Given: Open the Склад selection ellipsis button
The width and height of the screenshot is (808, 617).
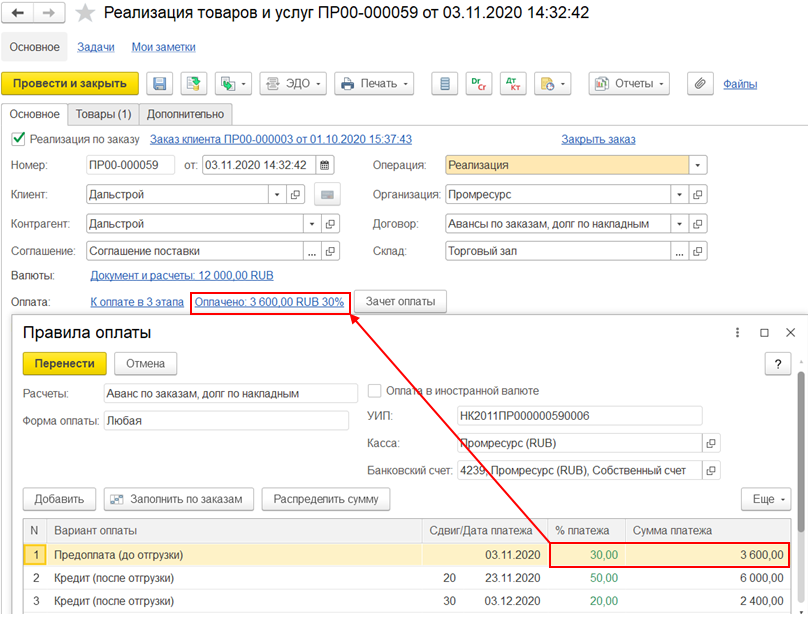Looking at the screenshot, I should 680,252.
